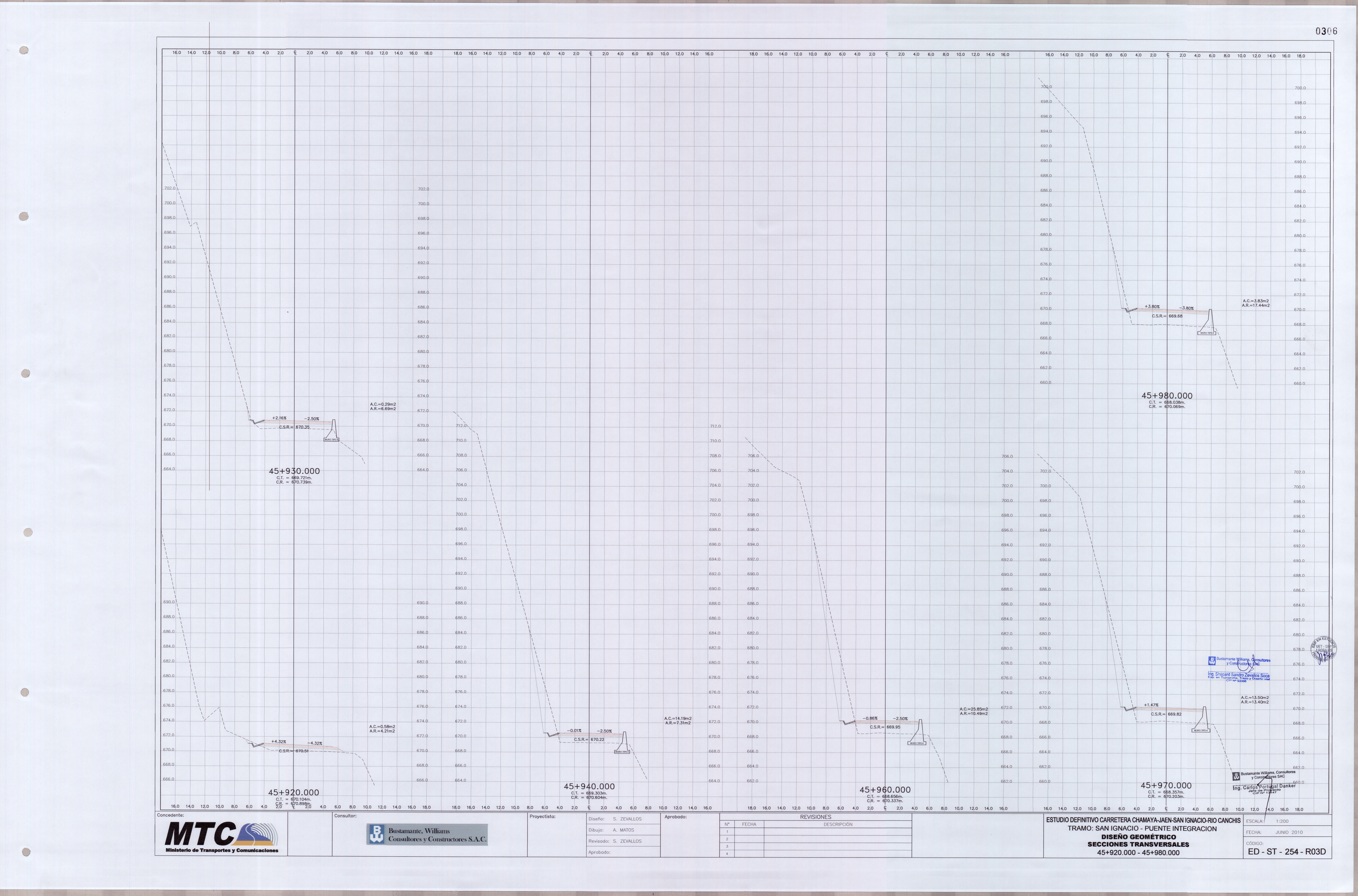Click the +2.16% slope label
Image resolution: width=1358 pixels, height=896 pixels.
click(x=279, y=418)
